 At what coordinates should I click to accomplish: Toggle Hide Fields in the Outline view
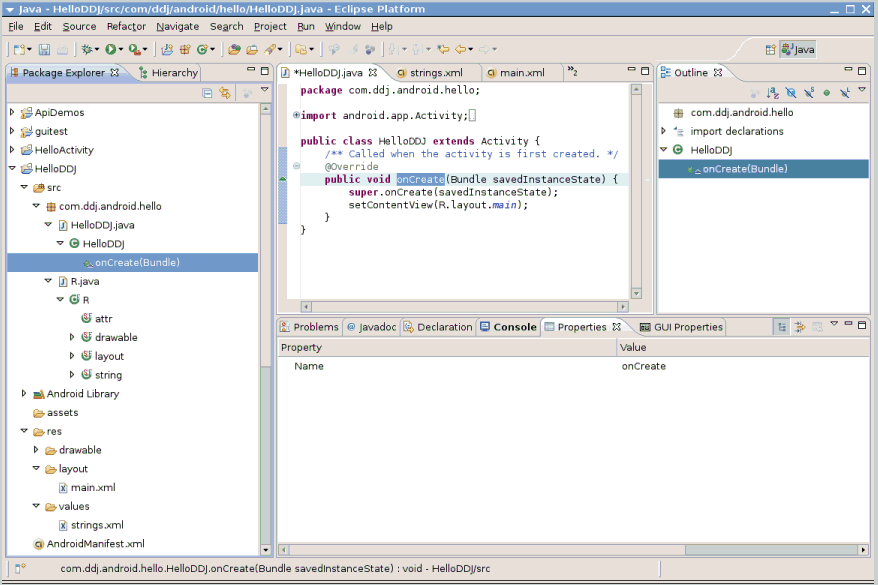pos(790,93)
